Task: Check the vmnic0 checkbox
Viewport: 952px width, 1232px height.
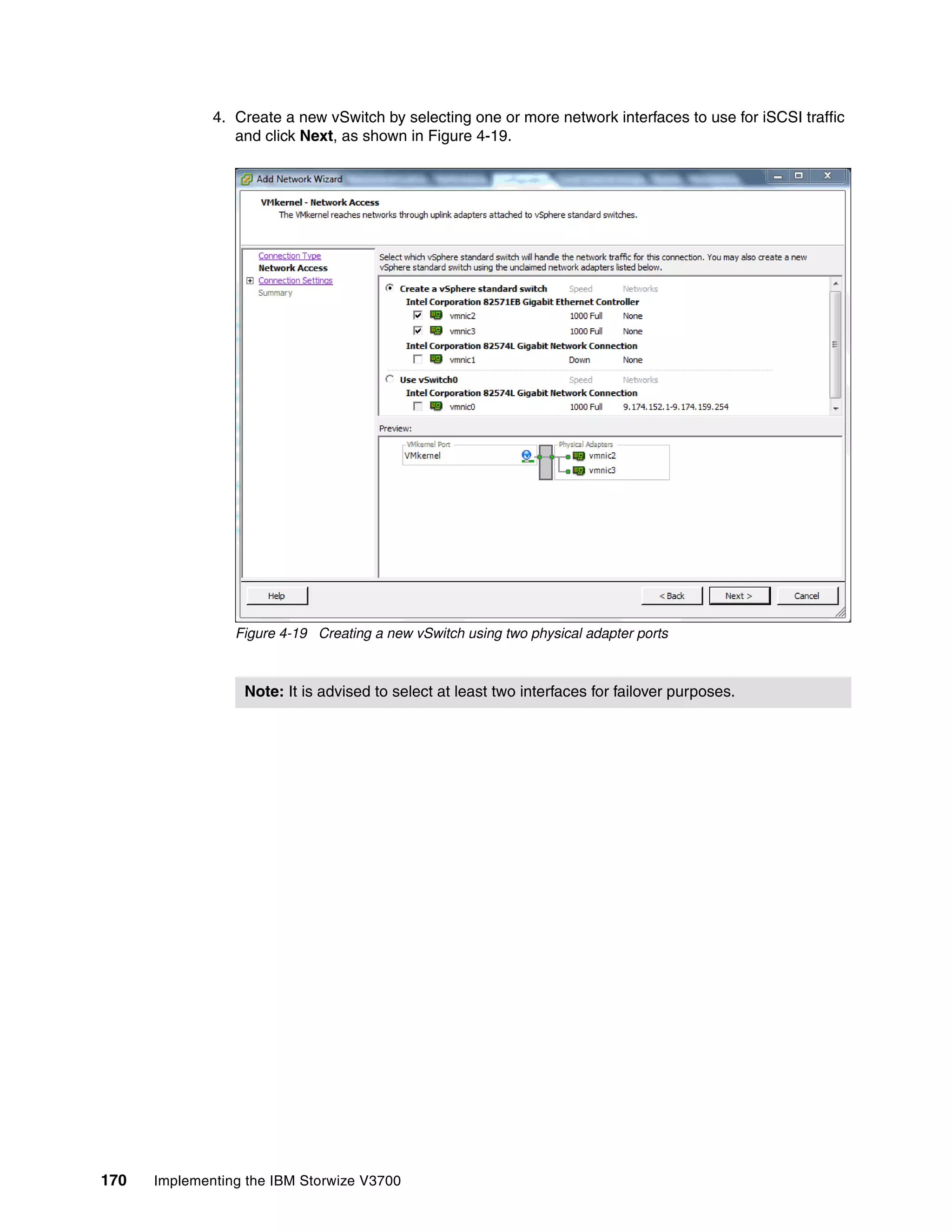Action: [x=417, y=406]
